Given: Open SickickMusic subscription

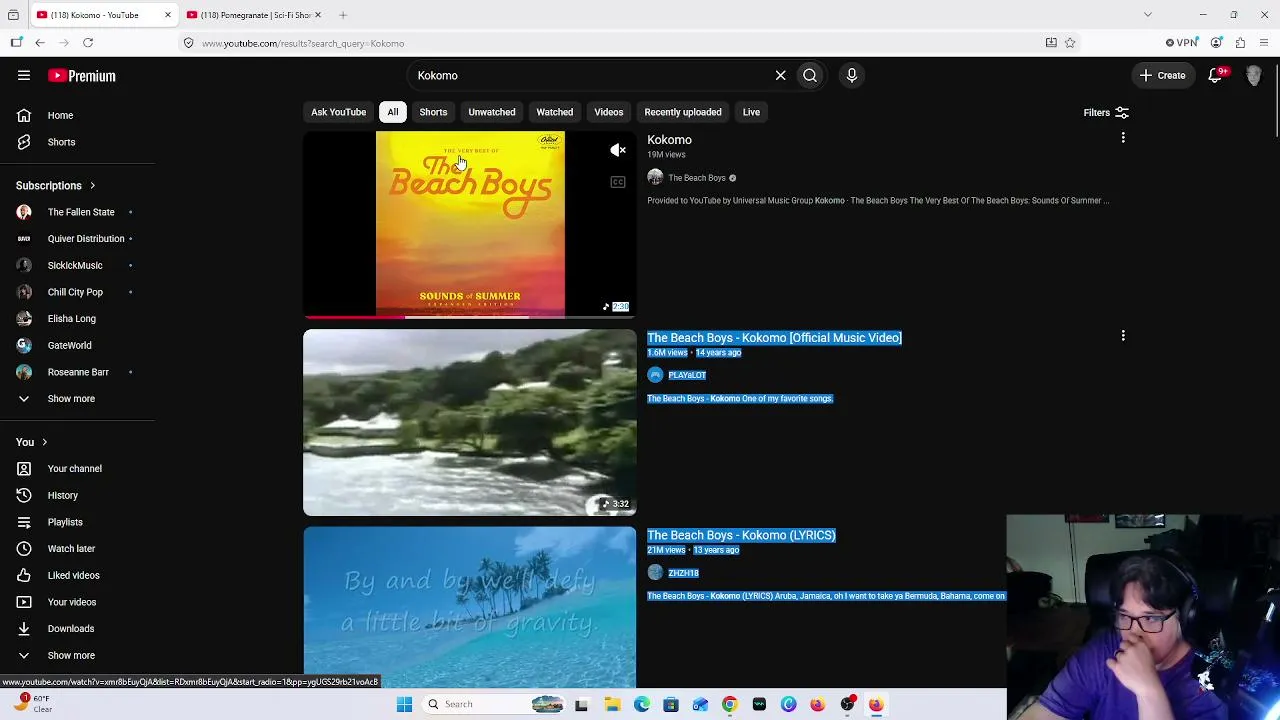Looking at the screenshot, I should coord(77,265).
